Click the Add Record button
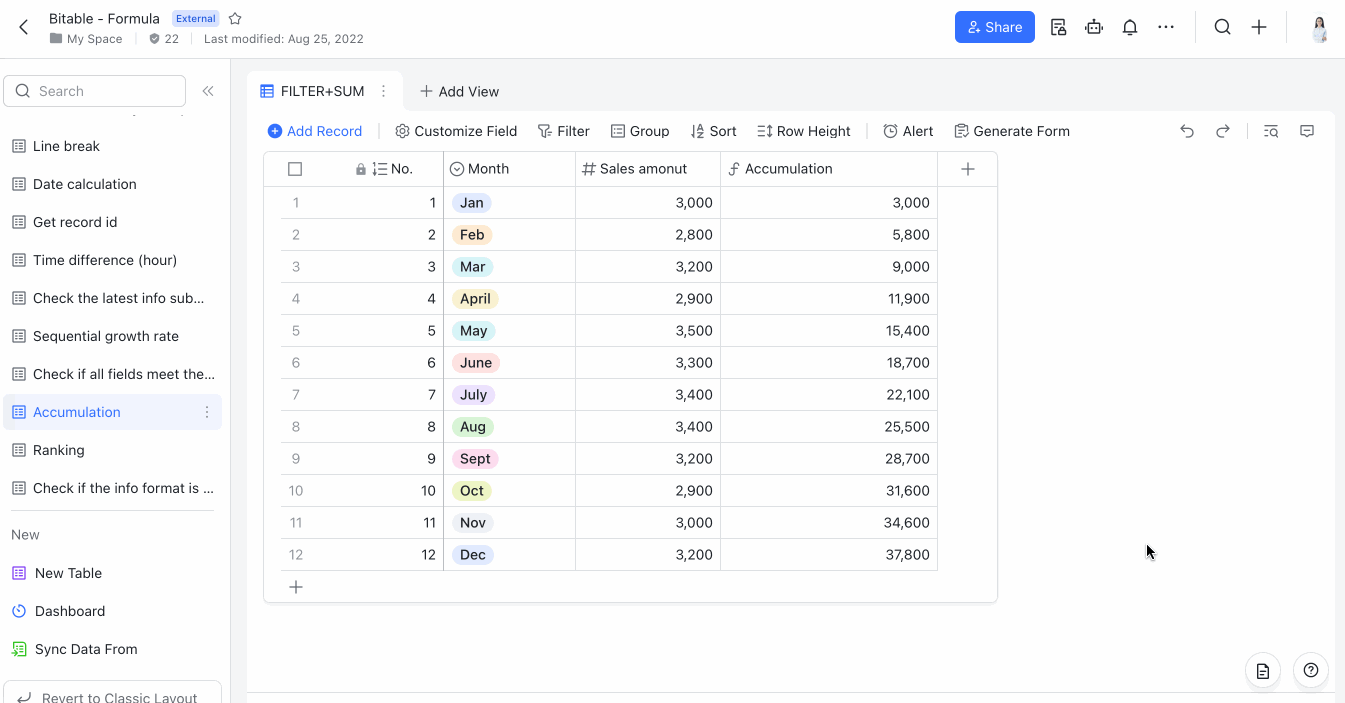Viewport: 1345px width, 703px height. click(315, 131)
